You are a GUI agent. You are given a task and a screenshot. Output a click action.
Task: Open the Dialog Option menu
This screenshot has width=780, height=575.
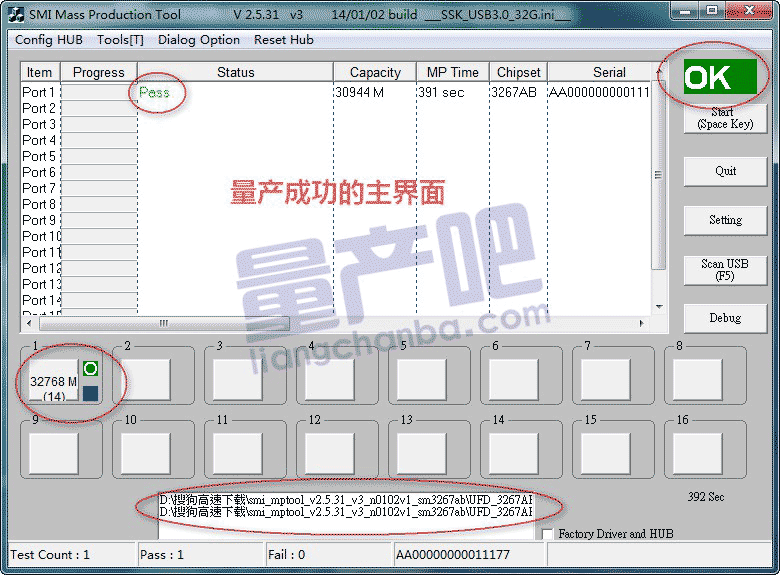pos(198,40)
